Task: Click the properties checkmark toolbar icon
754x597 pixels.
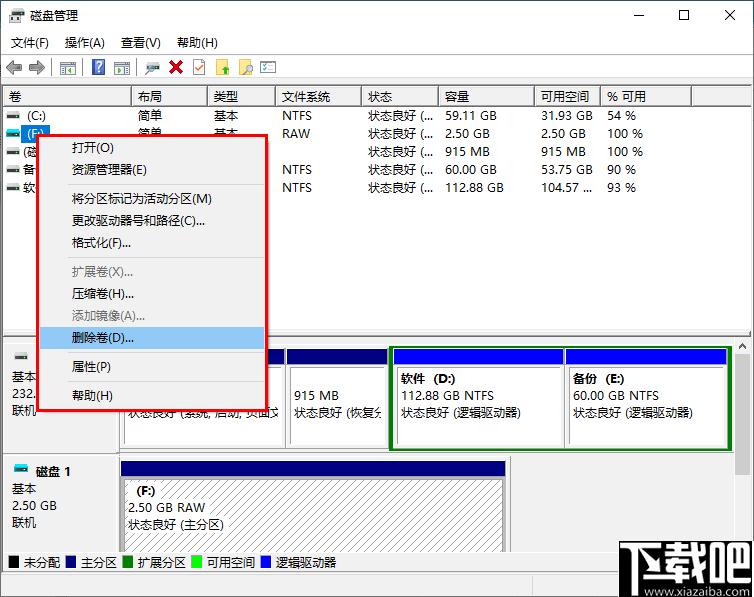Action: pyautogui.click(x=199, y=67)
